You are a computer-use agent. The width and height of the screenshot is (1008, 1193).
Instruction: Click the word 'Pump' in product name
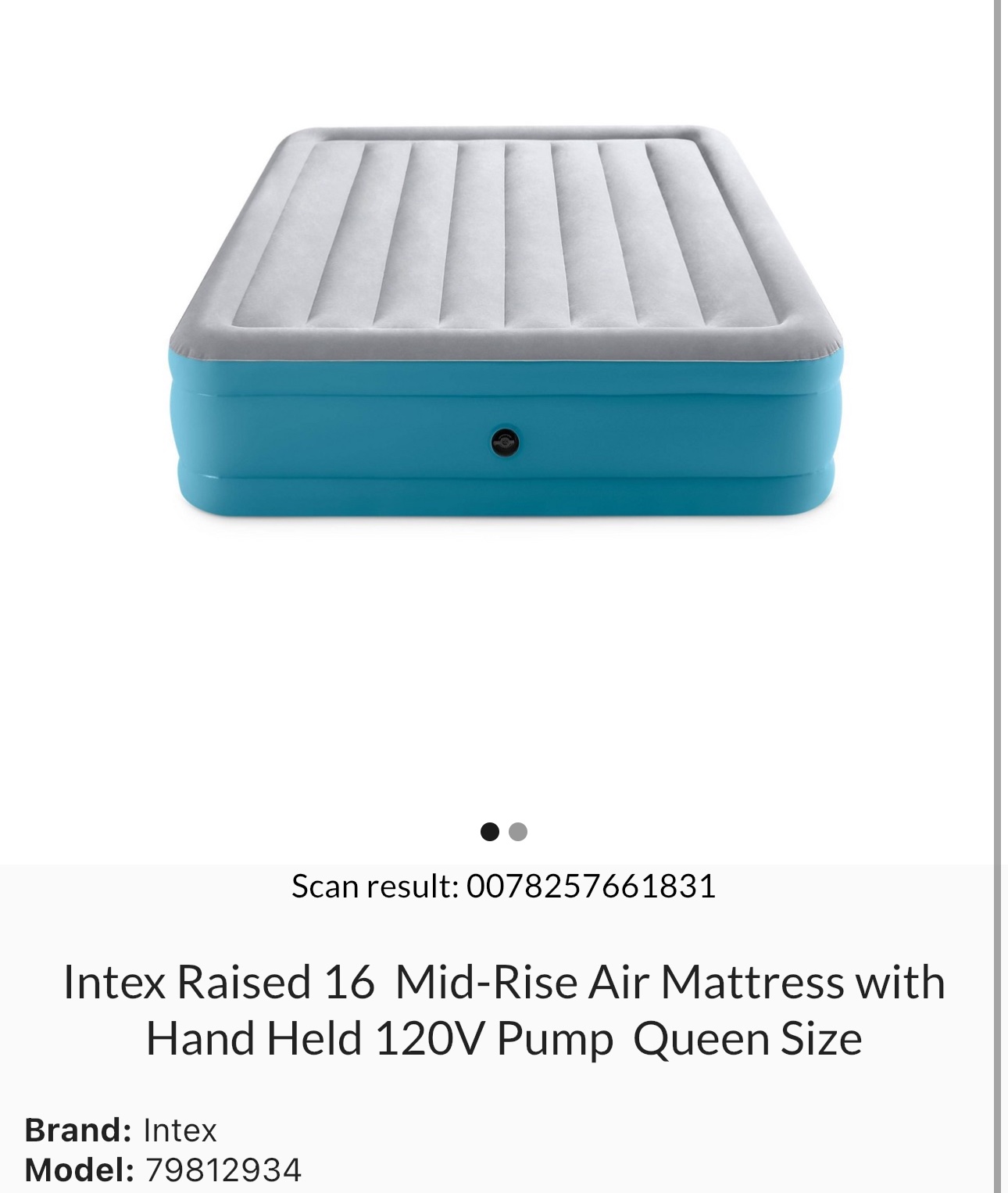point(556,1041)
